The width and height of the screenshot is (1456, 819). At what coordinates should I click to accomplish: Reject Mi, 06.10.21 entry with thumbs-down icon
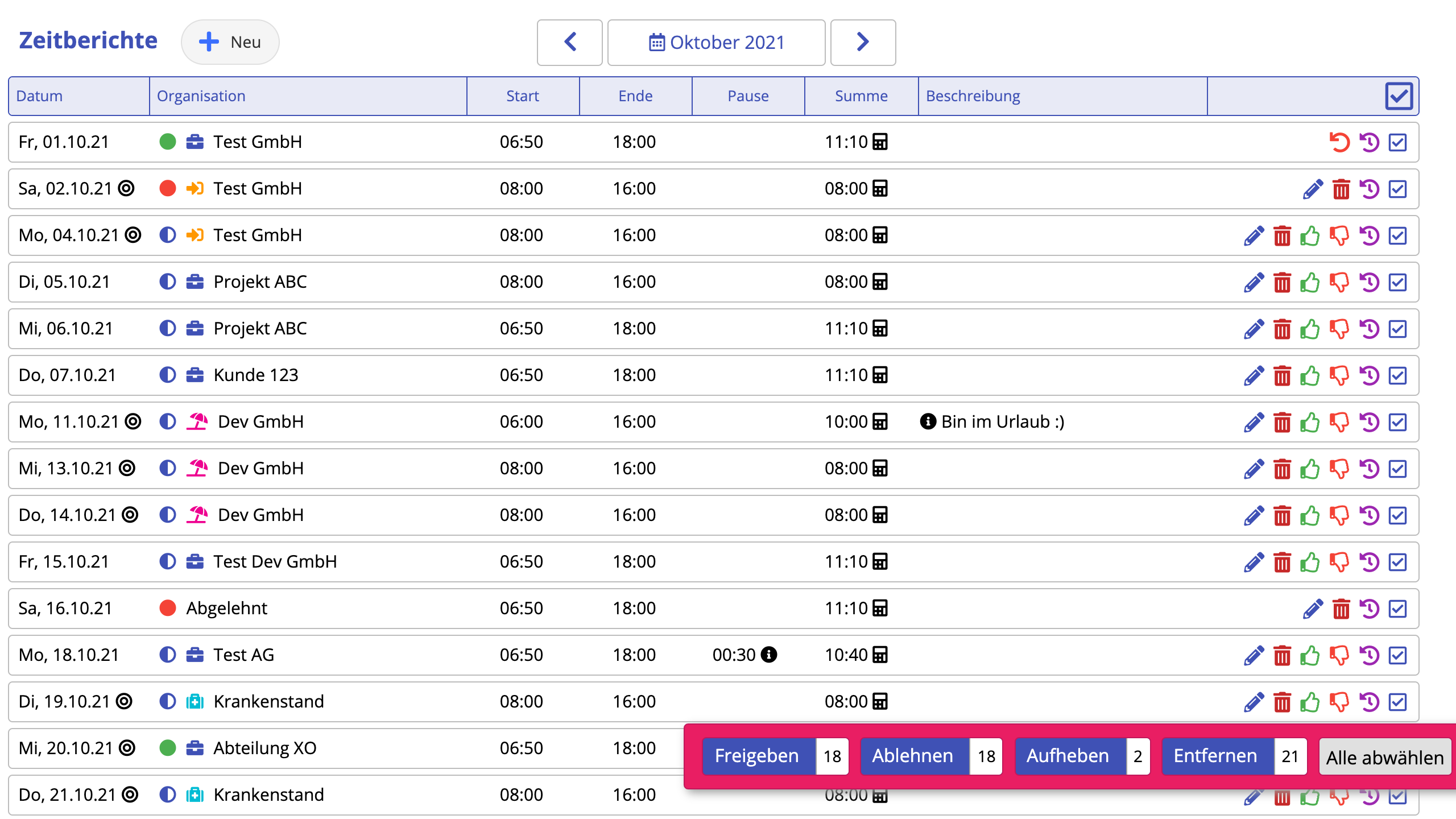(1339, 329)
